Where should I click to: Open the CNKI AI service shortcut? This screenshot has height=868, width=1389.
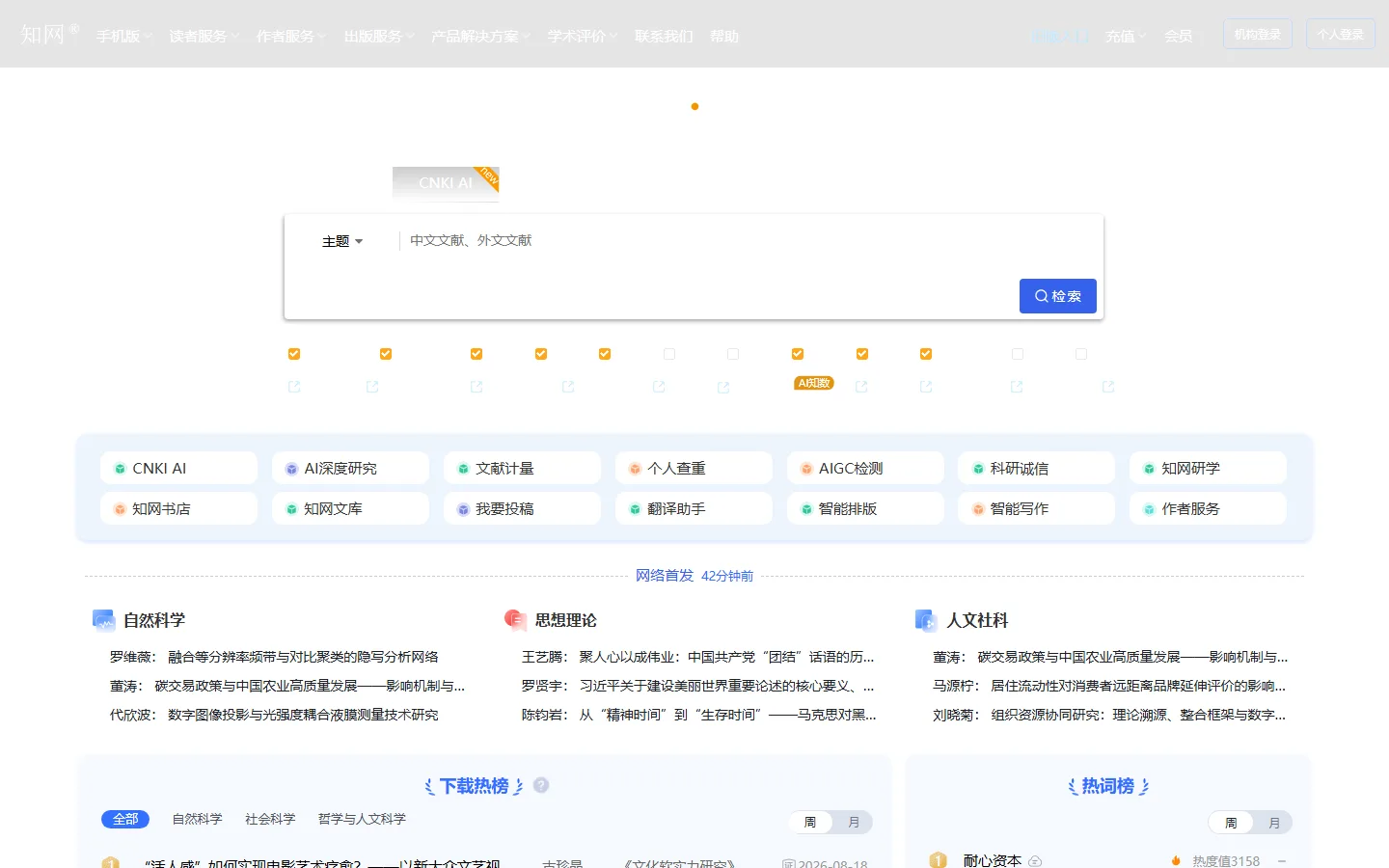178,468
